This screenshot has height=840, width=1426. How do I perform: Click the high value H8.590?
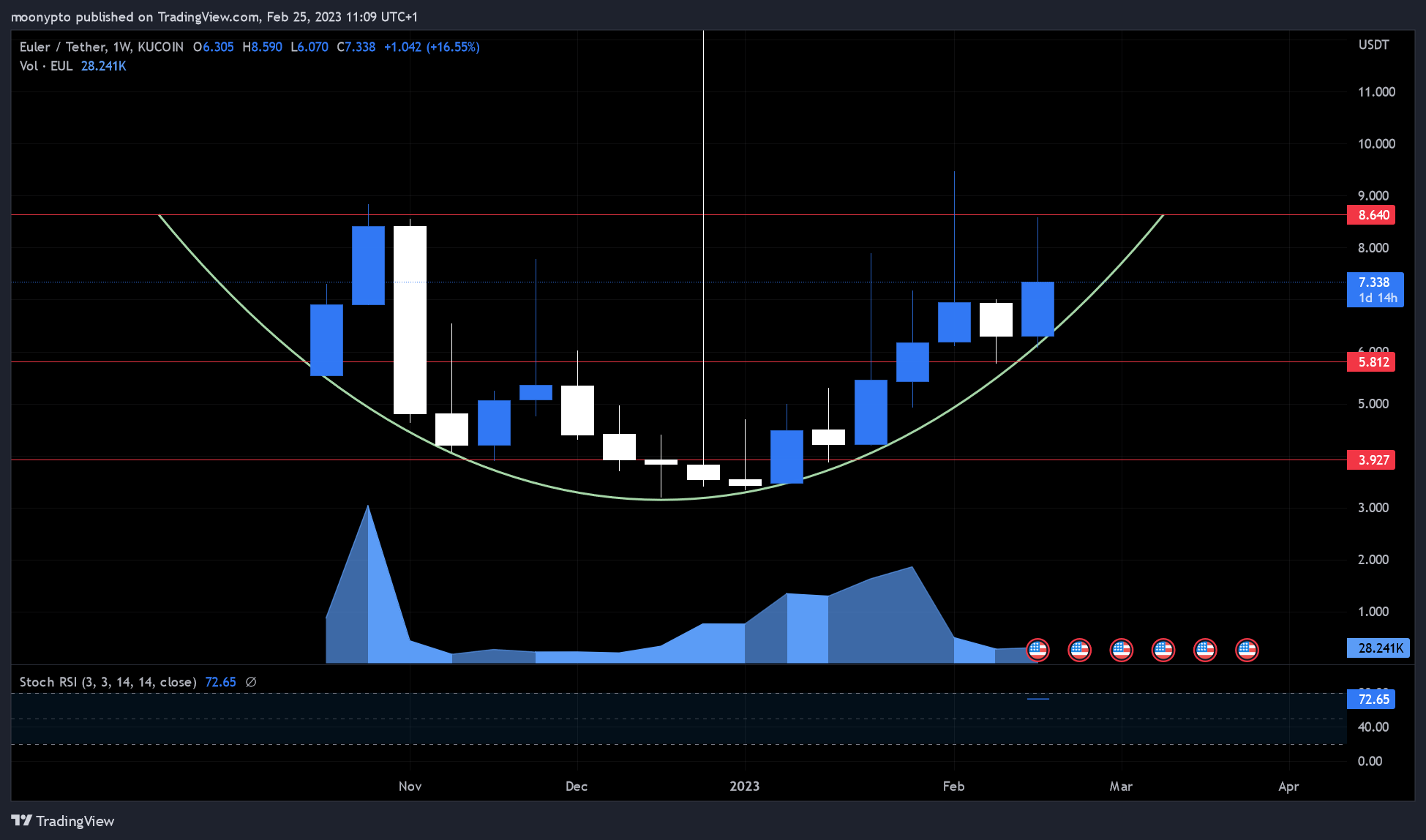pyautogui.click(x=262, y=47)
